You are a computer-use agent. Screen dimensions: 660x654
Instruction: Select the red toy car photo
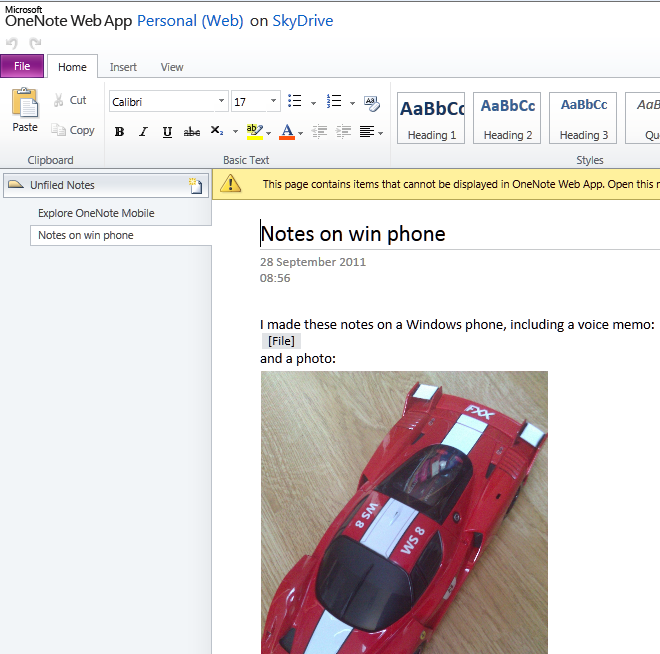404,512
